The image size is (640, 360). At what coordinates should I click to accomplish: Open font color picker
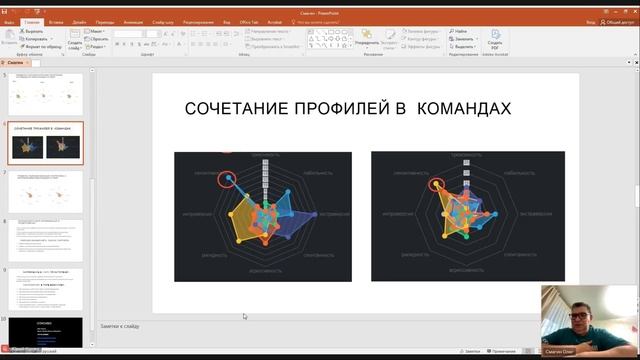point(179,44)
